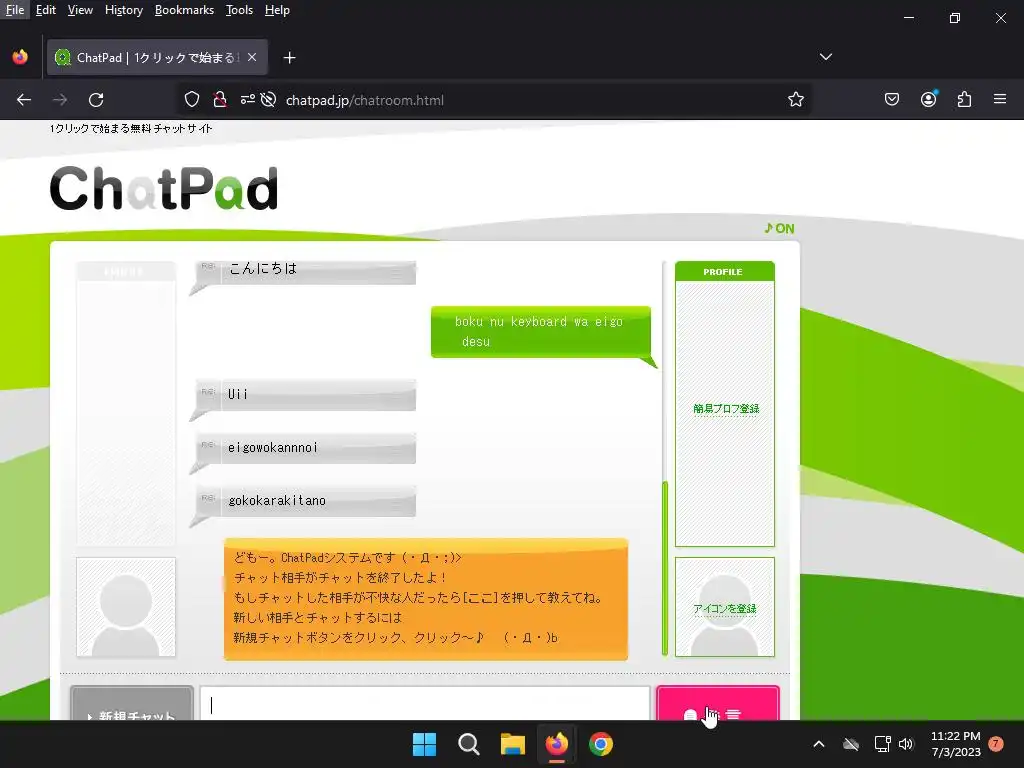This screenshot has height=768, width=1024.
Task: Click the page tagline 1クリックで始まる無料チャットサイト
Action: [x=131, y=128]
